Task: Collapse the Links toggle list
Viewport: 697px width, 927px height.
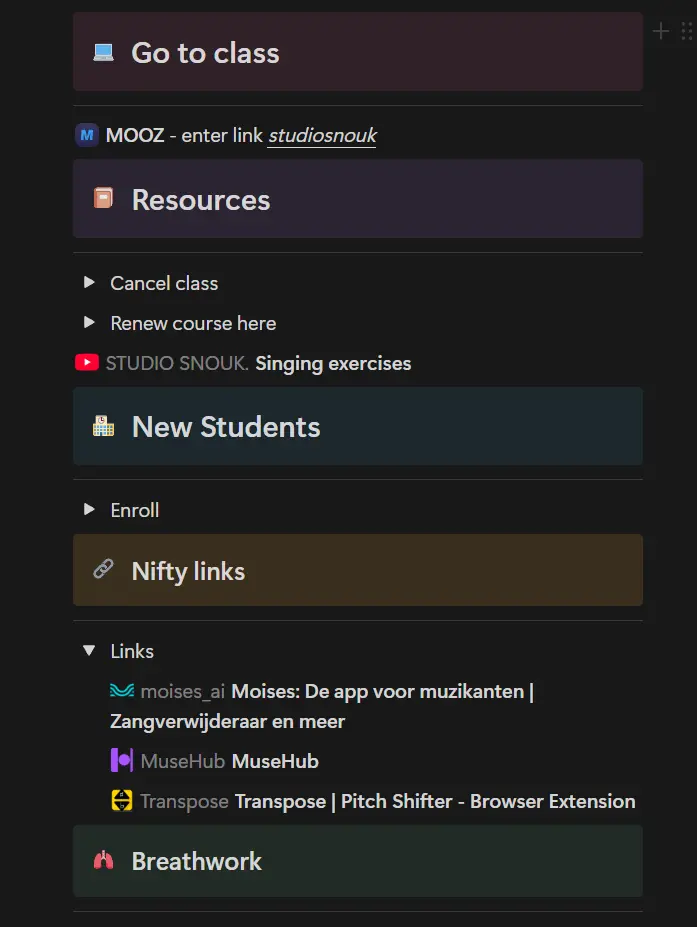Action: point(89,651)
